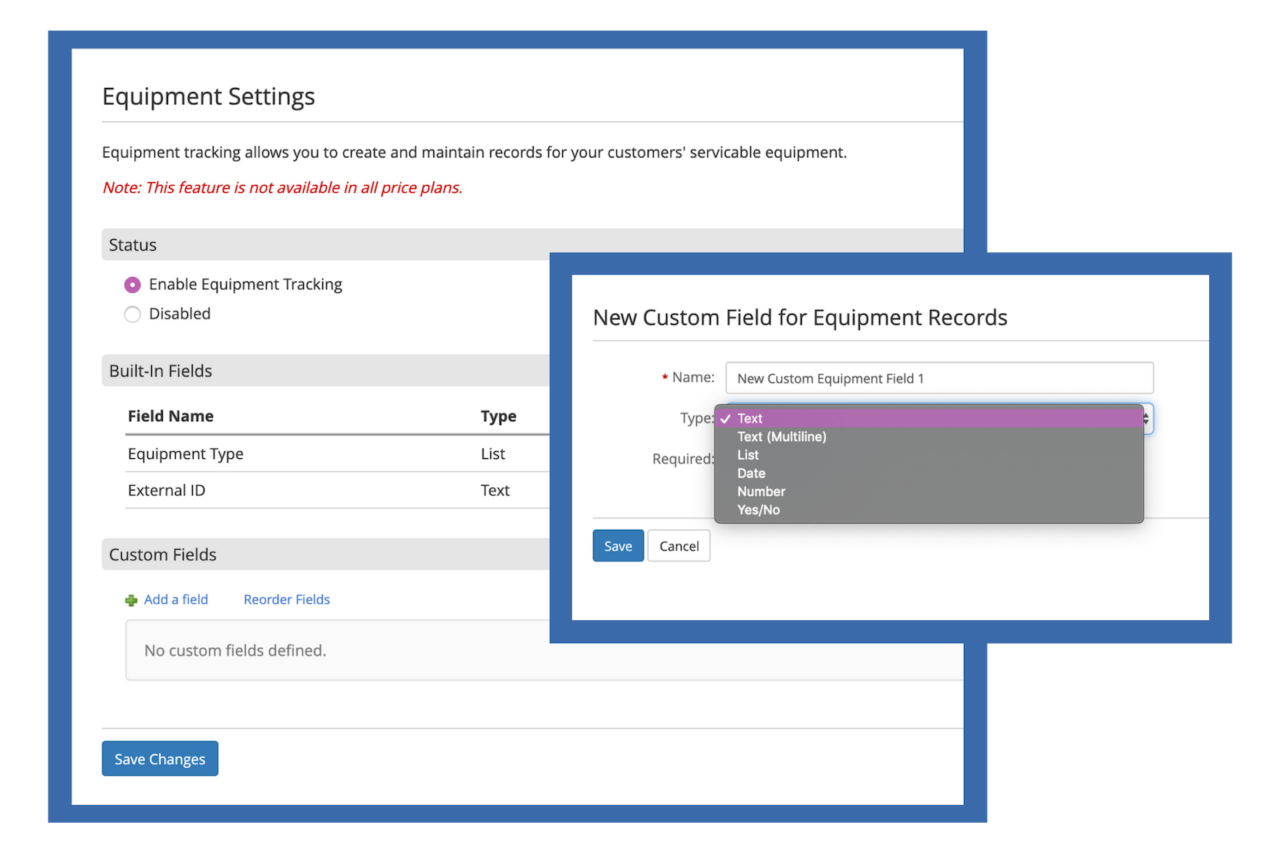Image resolution: width=1280 pixels, height=853 pixels.
Task: Click the Built-In Fields section header
Action: point(160,370)
